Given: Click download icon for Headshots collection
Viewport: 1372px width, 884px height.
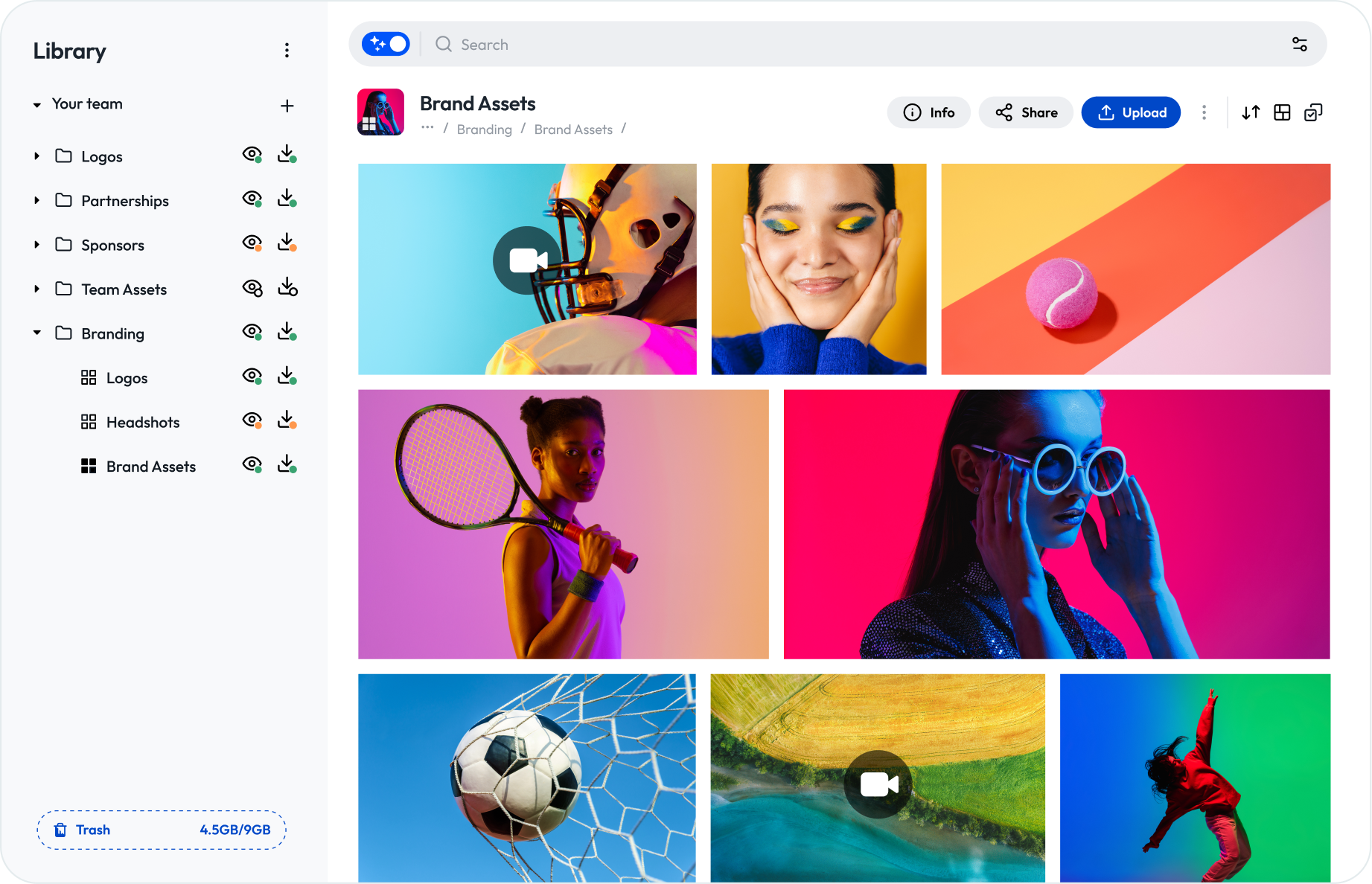Looking at the screenshot, I should [x=287, y=420].
